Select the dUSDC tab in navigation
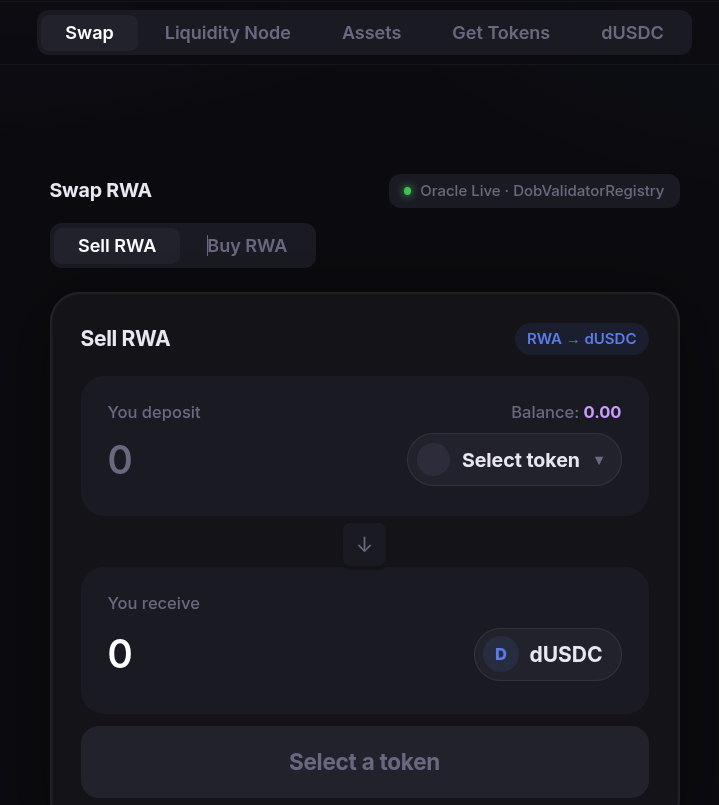The width and height of the screenshot is (719, 805). 632,33
